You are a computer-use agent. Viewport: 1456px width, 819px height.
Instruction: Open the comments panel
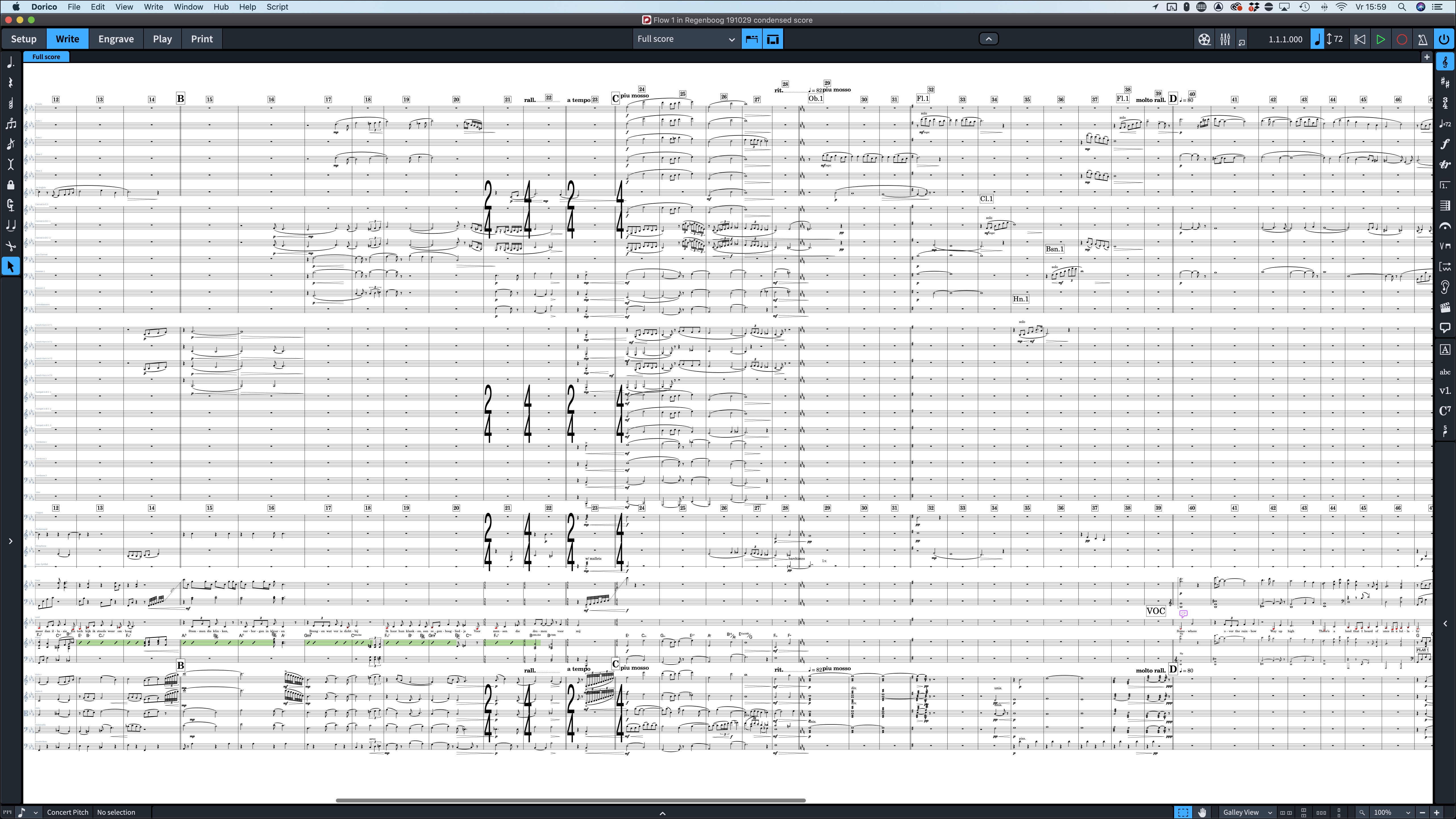click(x=1445, y=328)
